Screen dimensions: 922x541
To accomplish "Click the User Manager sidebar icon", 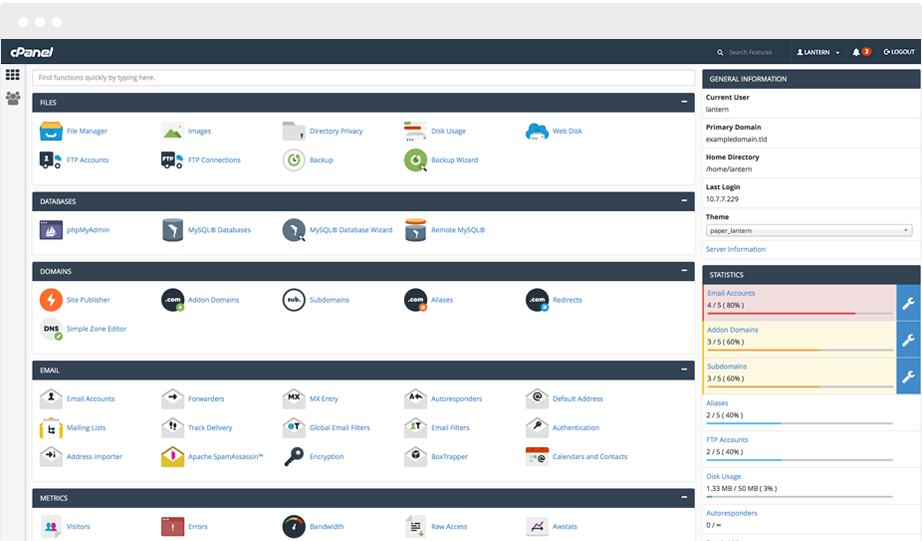I will tap(13, 98).
